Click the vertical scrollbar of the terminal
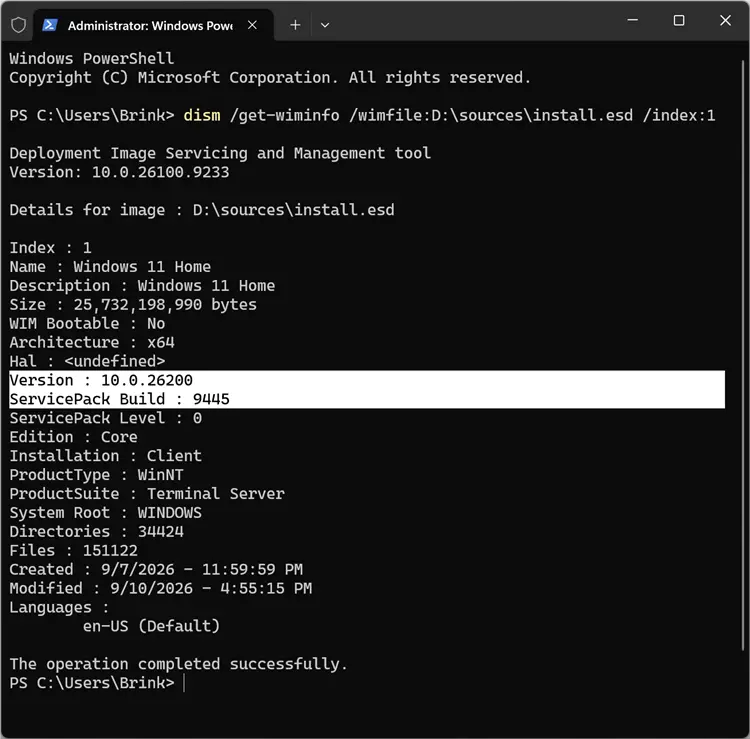Screen dimensions: 750x739 coord(742,354)
